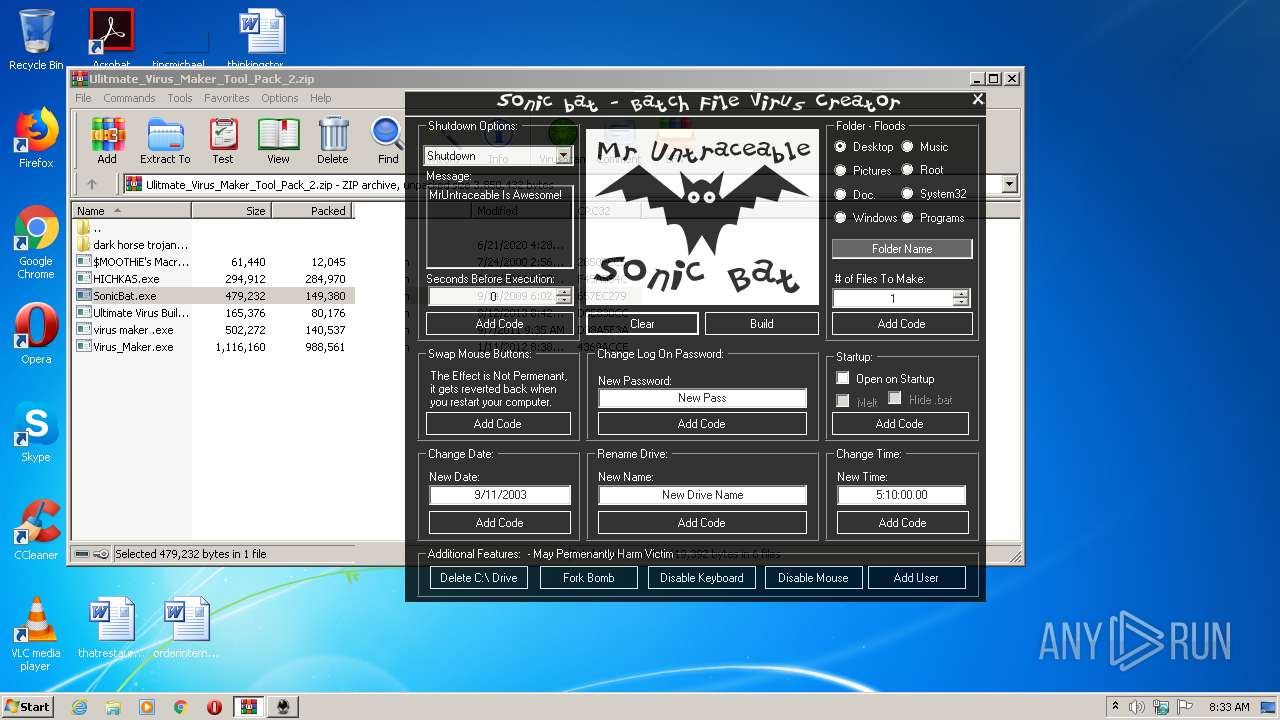
Task: Click Internet Explorer icon in taskbar
Action: tap(79, 707)
